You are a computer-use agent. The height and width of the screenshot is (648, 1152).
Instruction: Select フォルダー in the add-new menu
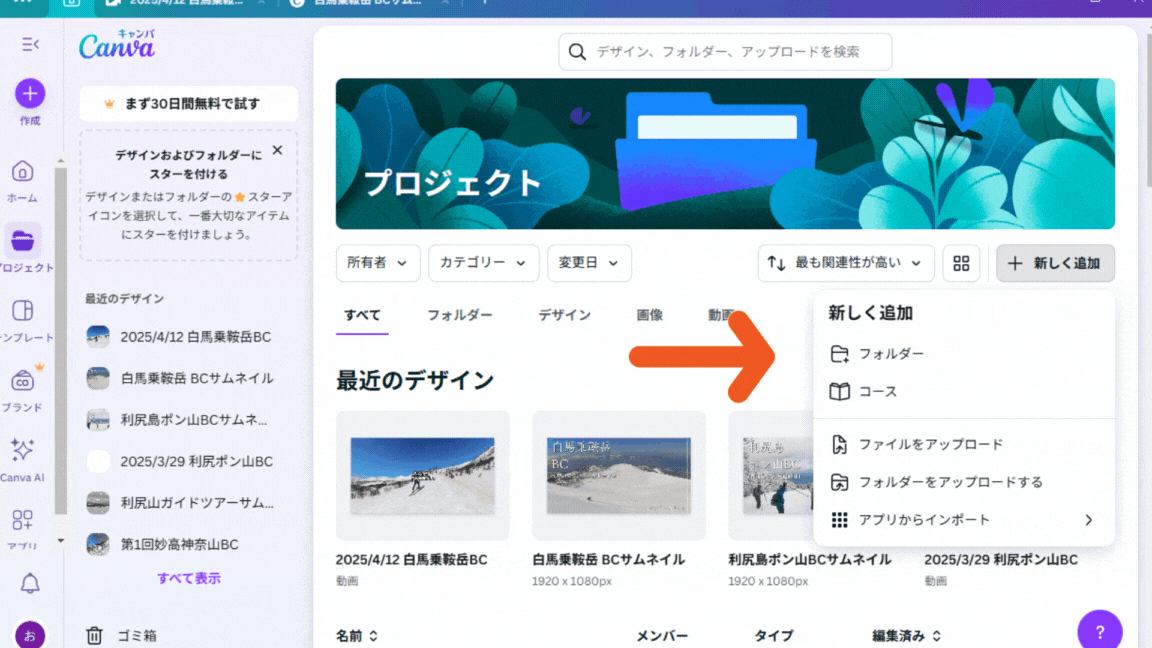coord(891,354)
